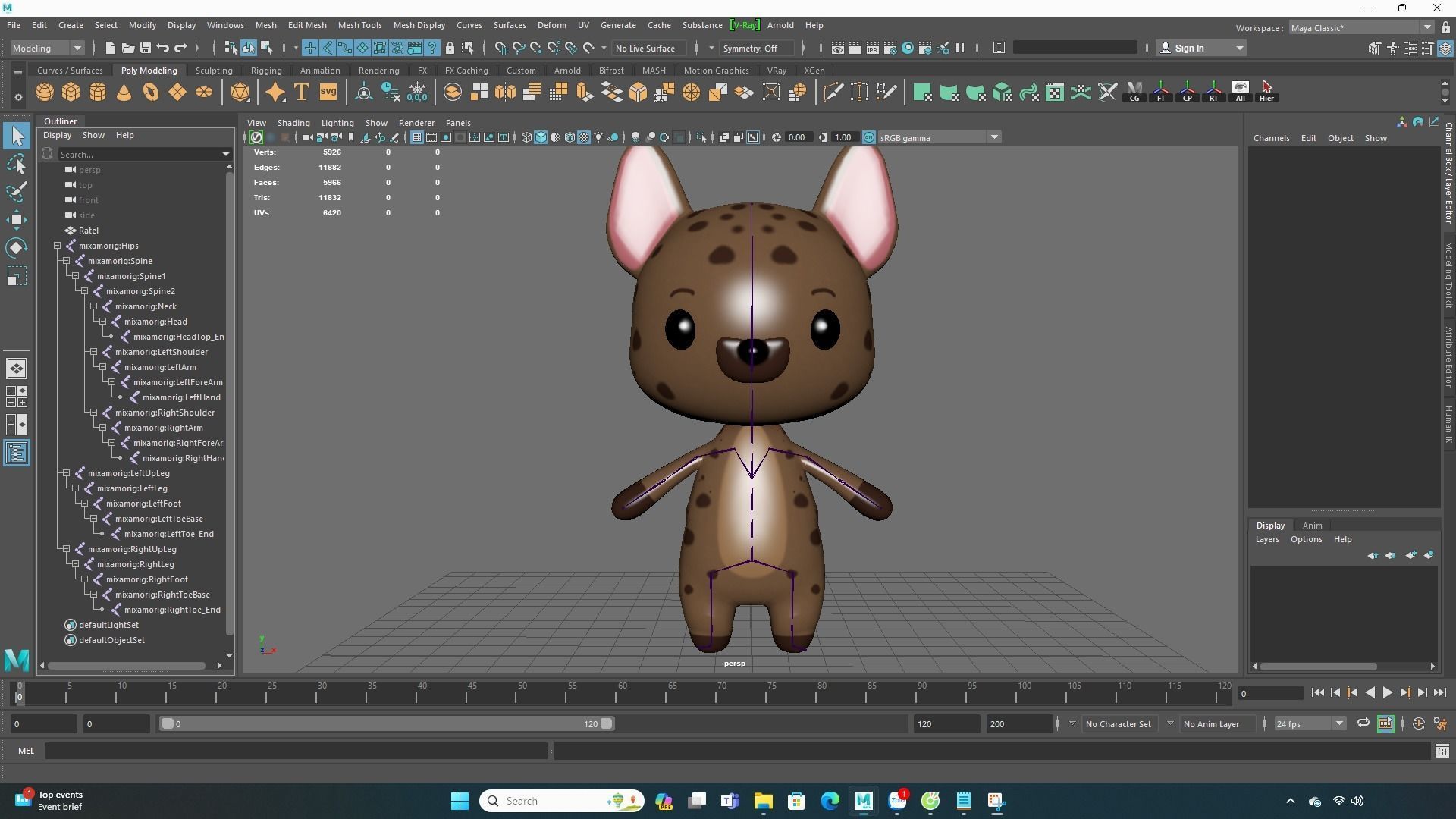Open Microsoft Edge from the taskbar
The height and width of the screenshot is (819, 1456).
830,801
